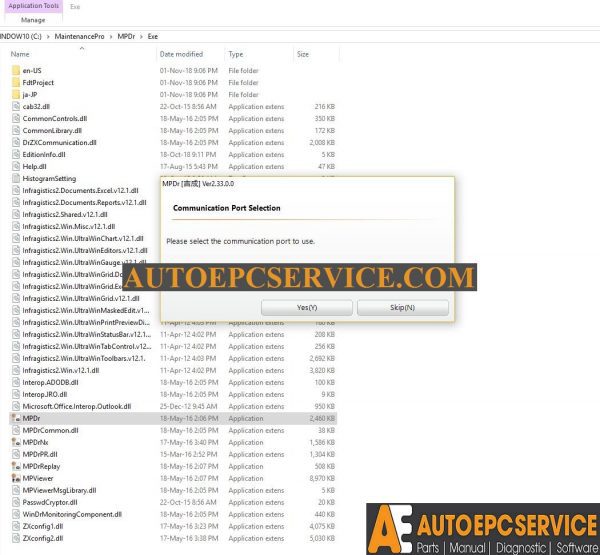Select Infragistics2.Win.UltraWinChart.v12.1.dll file name

pyautogui.click(x=83, y=238)
